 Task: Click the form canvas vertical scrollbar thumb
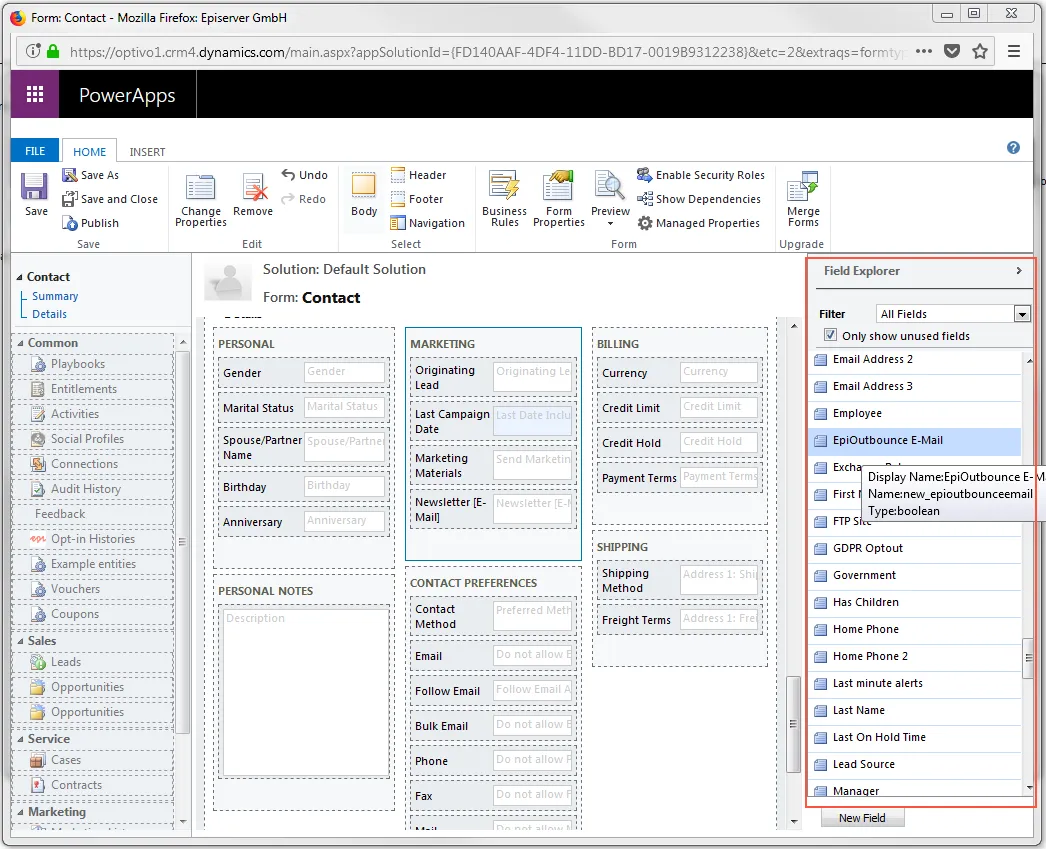(793, 724)
